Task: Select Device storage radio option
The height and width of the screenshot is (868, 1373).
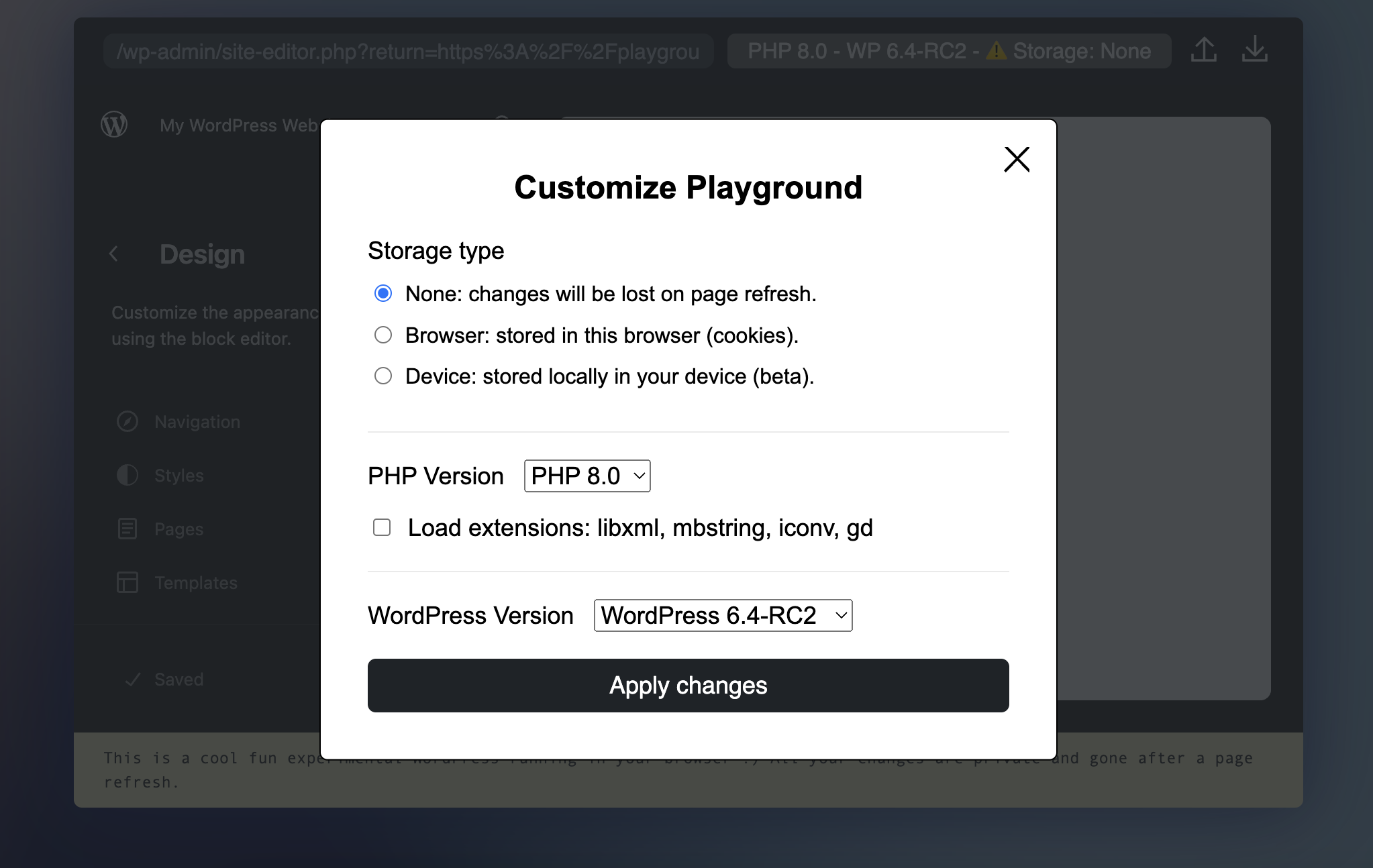Action: 383,376
